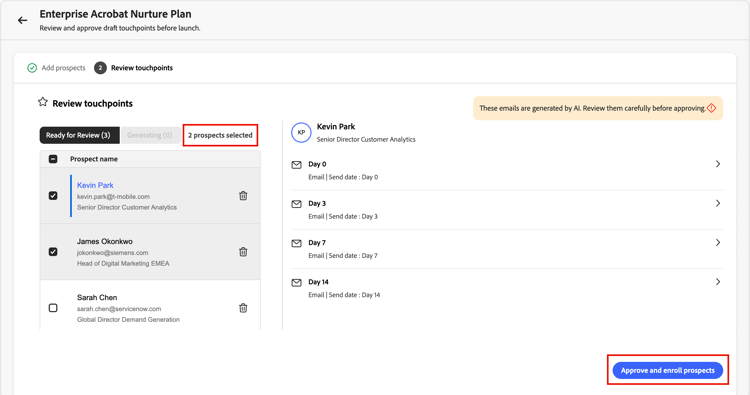This screenshot has width=750, height=395.
Task: Click Kevin Park name in detail header
Action: [x=336, y=127]
